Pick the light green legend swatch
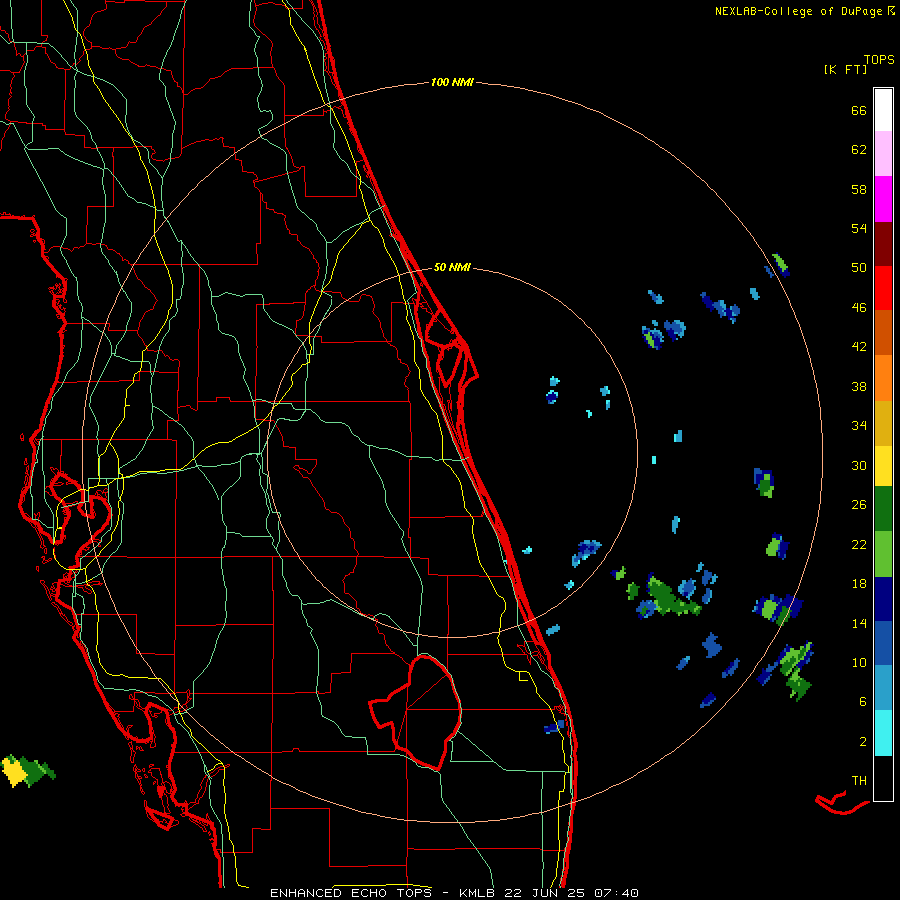900x900 pixels. [883, 554]
